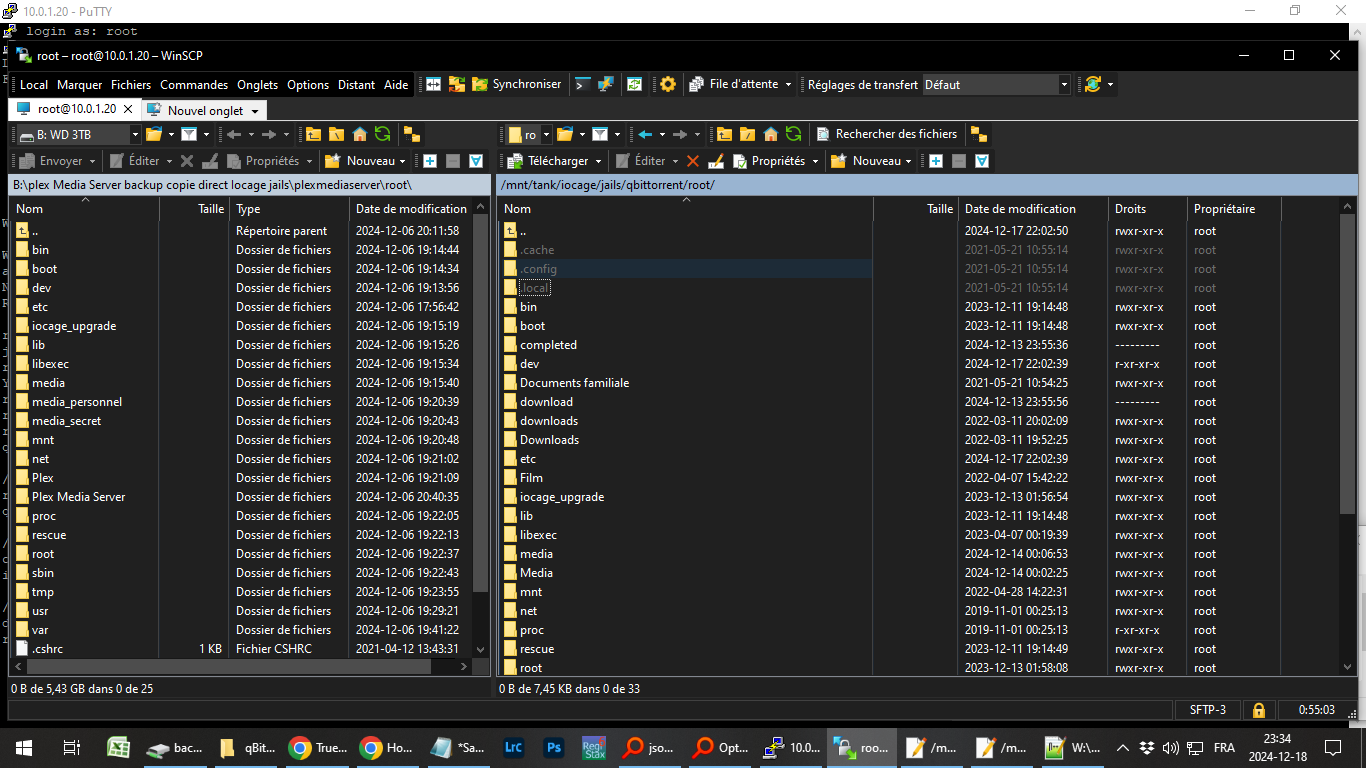
Task: Open the local filter dropdown arrow
Action: click(206, 134)
